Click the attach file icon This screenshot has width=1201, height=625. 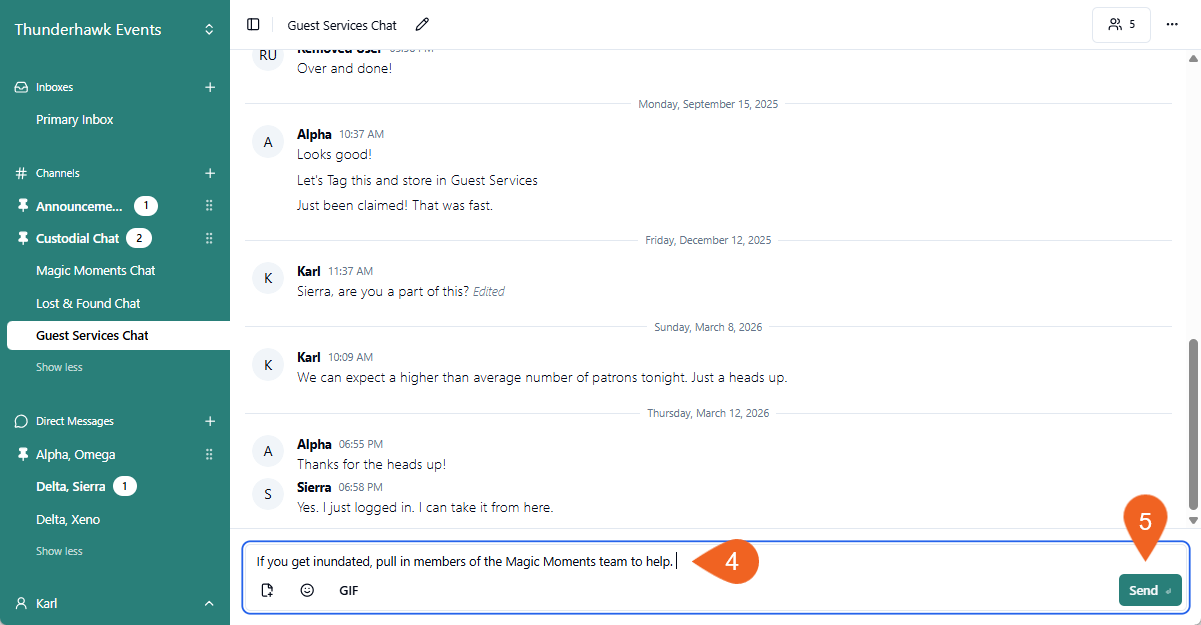(x=267, y=590)
